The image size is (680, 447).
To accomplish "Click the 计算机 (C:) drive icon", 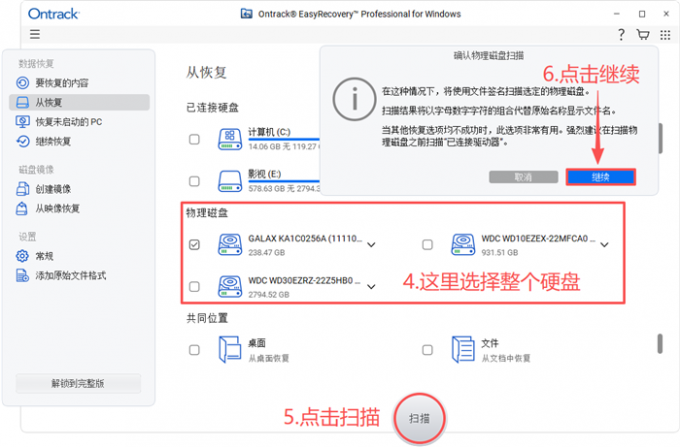I will tap(230, 140).
